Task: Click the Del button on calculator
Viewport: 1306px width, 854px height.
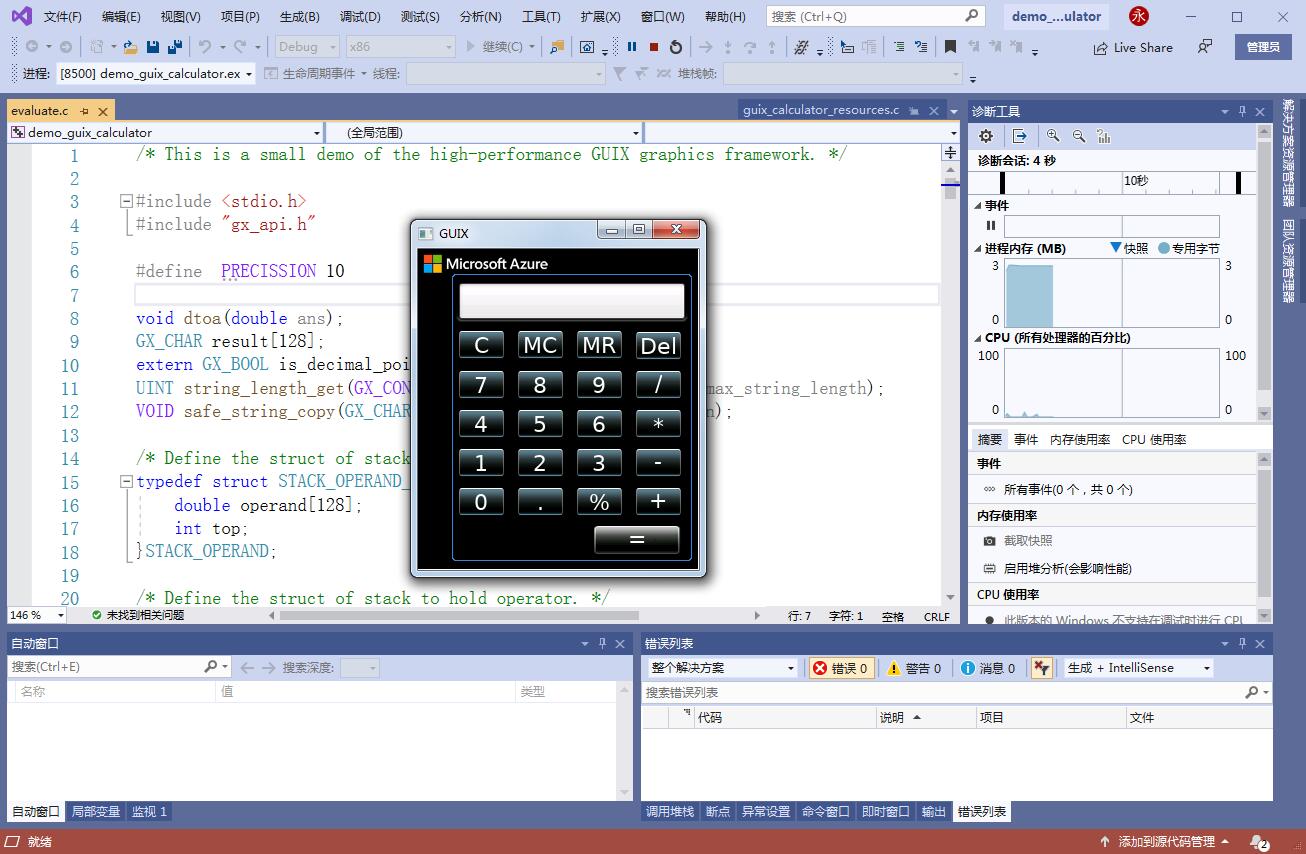Action: tap(658, 345)
